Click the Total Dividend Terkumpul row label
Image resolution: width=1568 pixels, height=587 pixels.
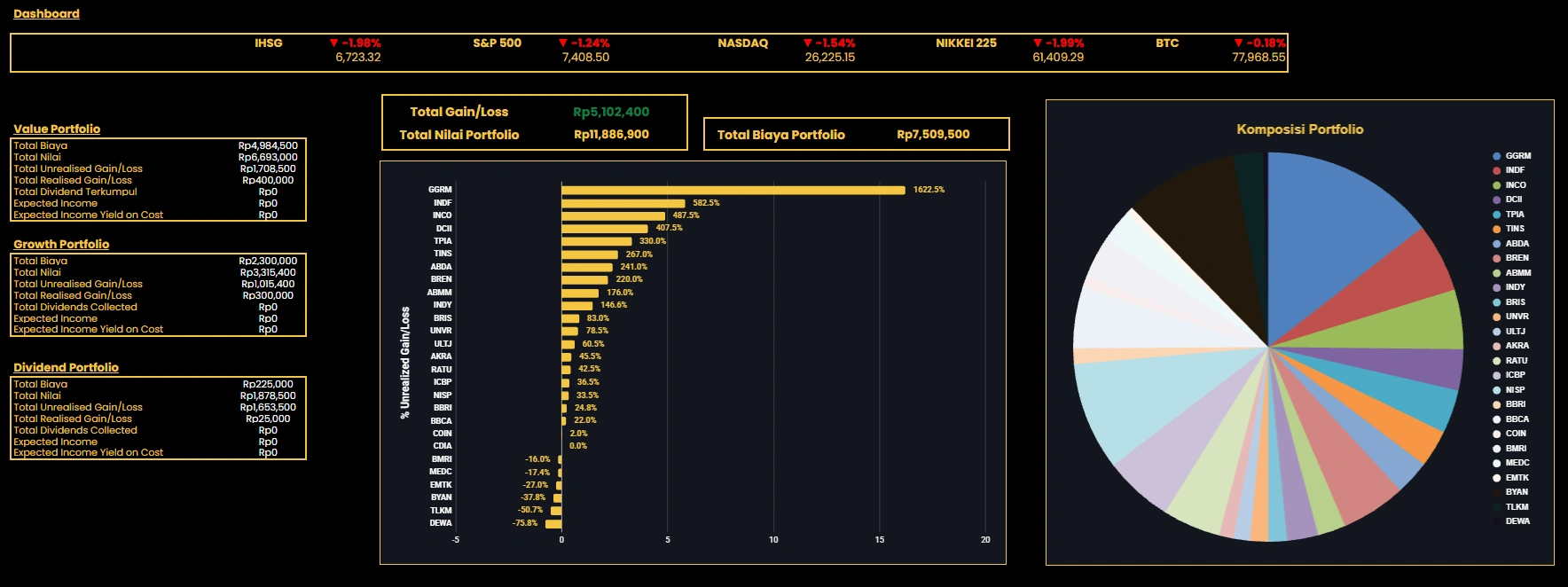click(75, 192)
